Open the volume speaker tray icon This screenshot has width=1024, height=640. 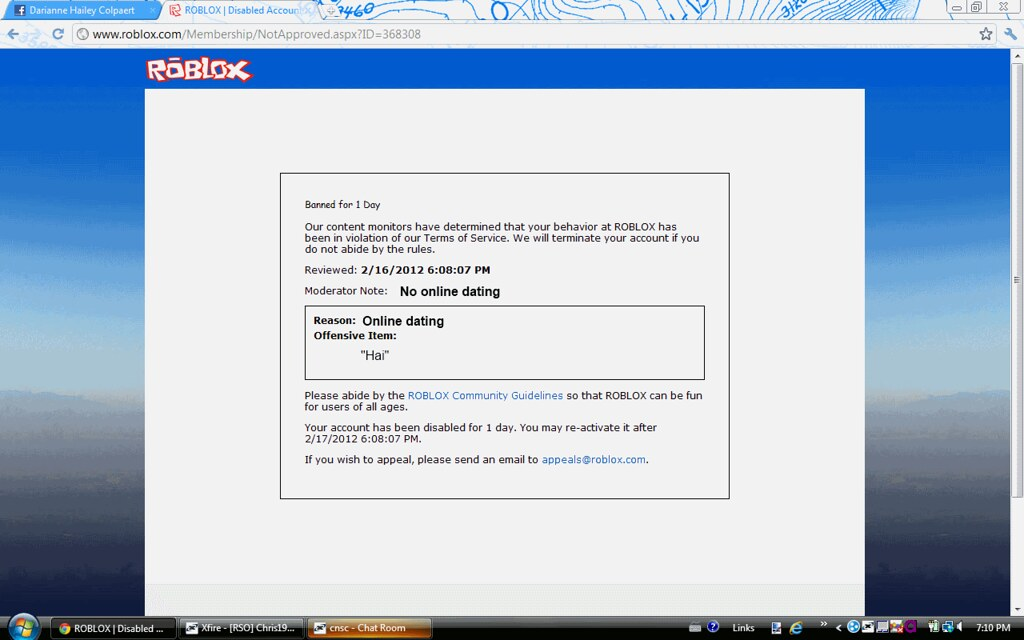tap(960, 627)
